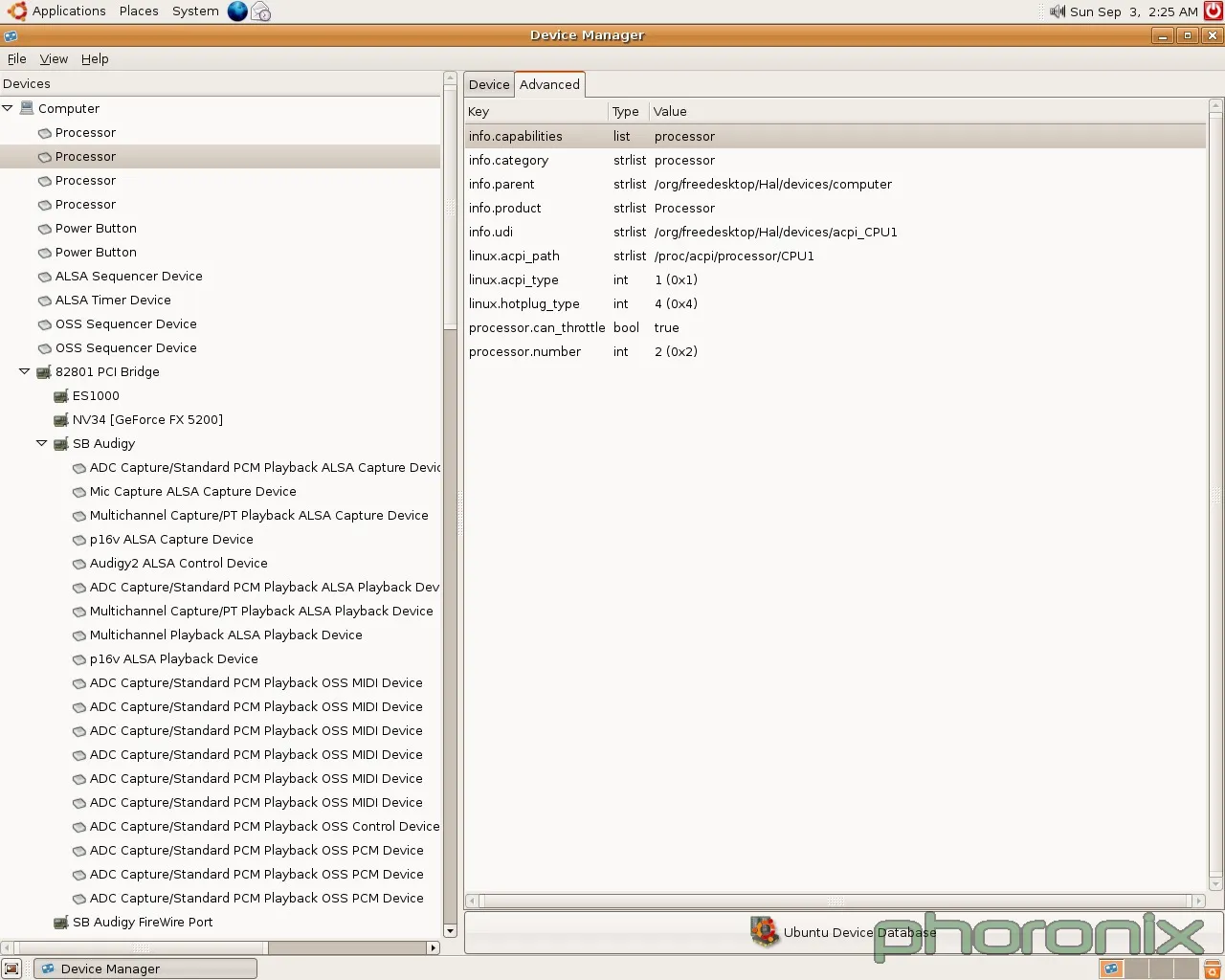
Task: Select the info.parent row
Action: (835, 185)
